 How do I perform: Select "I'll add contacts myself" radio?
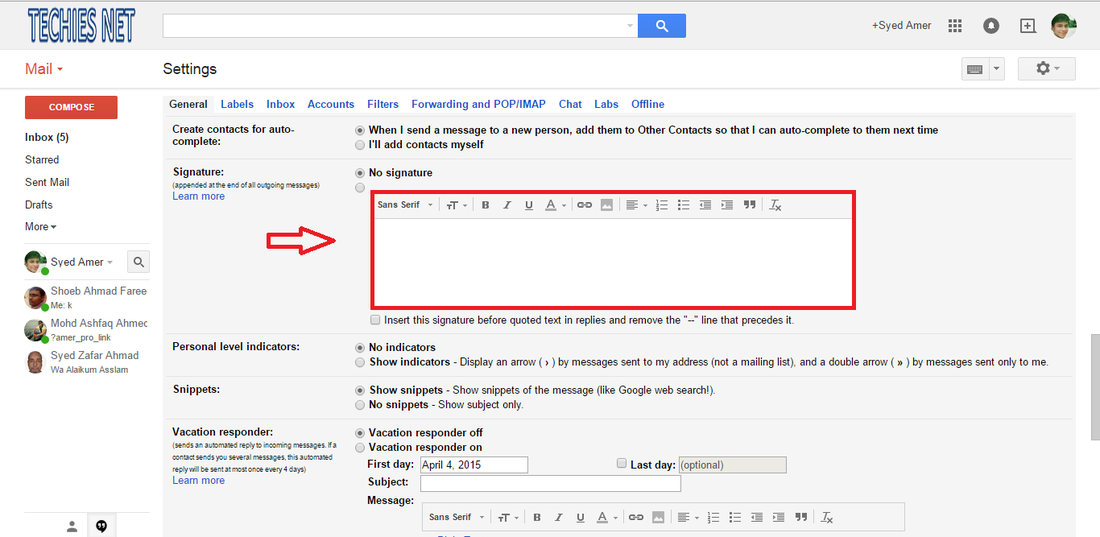(360, 145)
